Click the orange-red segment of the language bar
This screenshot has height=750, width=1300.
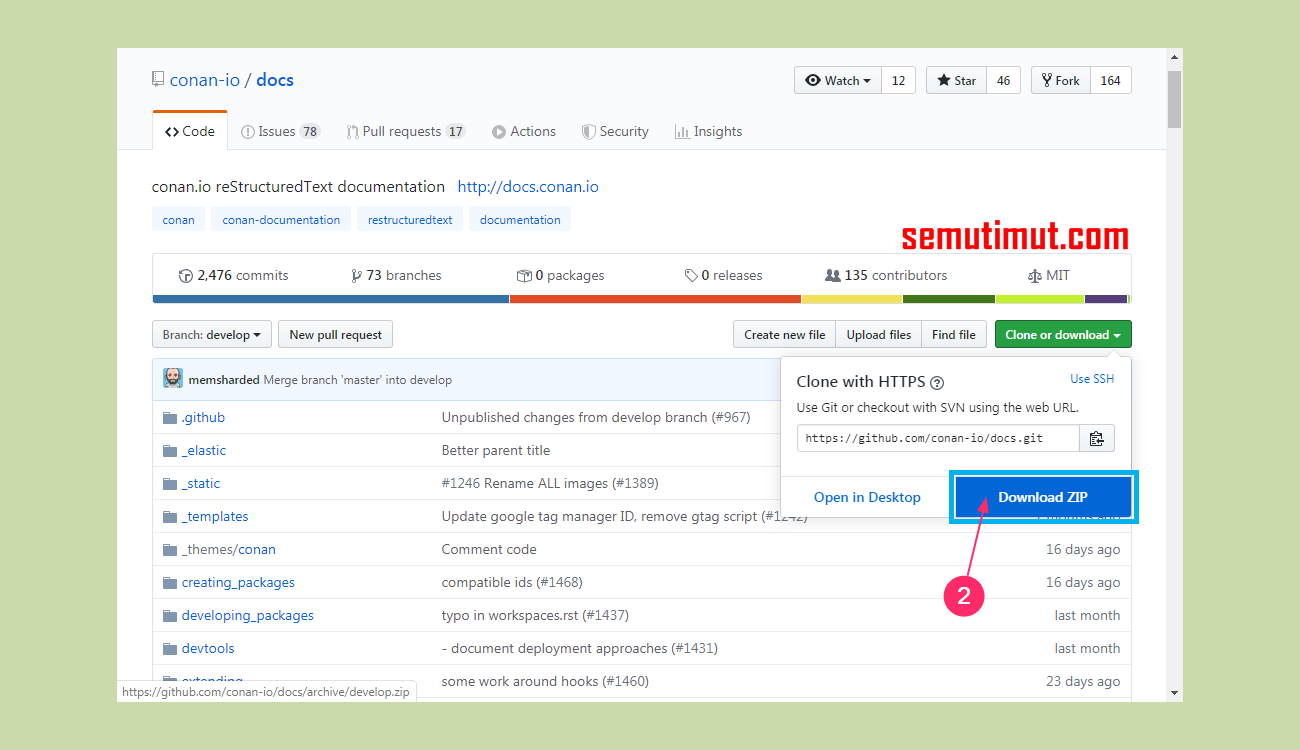[x=655, y=299]
